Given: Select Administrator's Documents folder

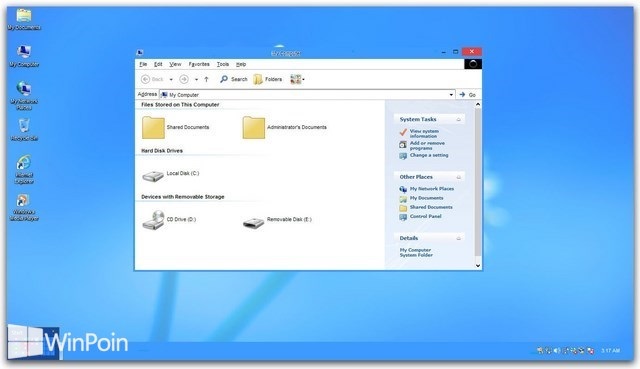Looking at the screenshot, I should click(284, 127).
